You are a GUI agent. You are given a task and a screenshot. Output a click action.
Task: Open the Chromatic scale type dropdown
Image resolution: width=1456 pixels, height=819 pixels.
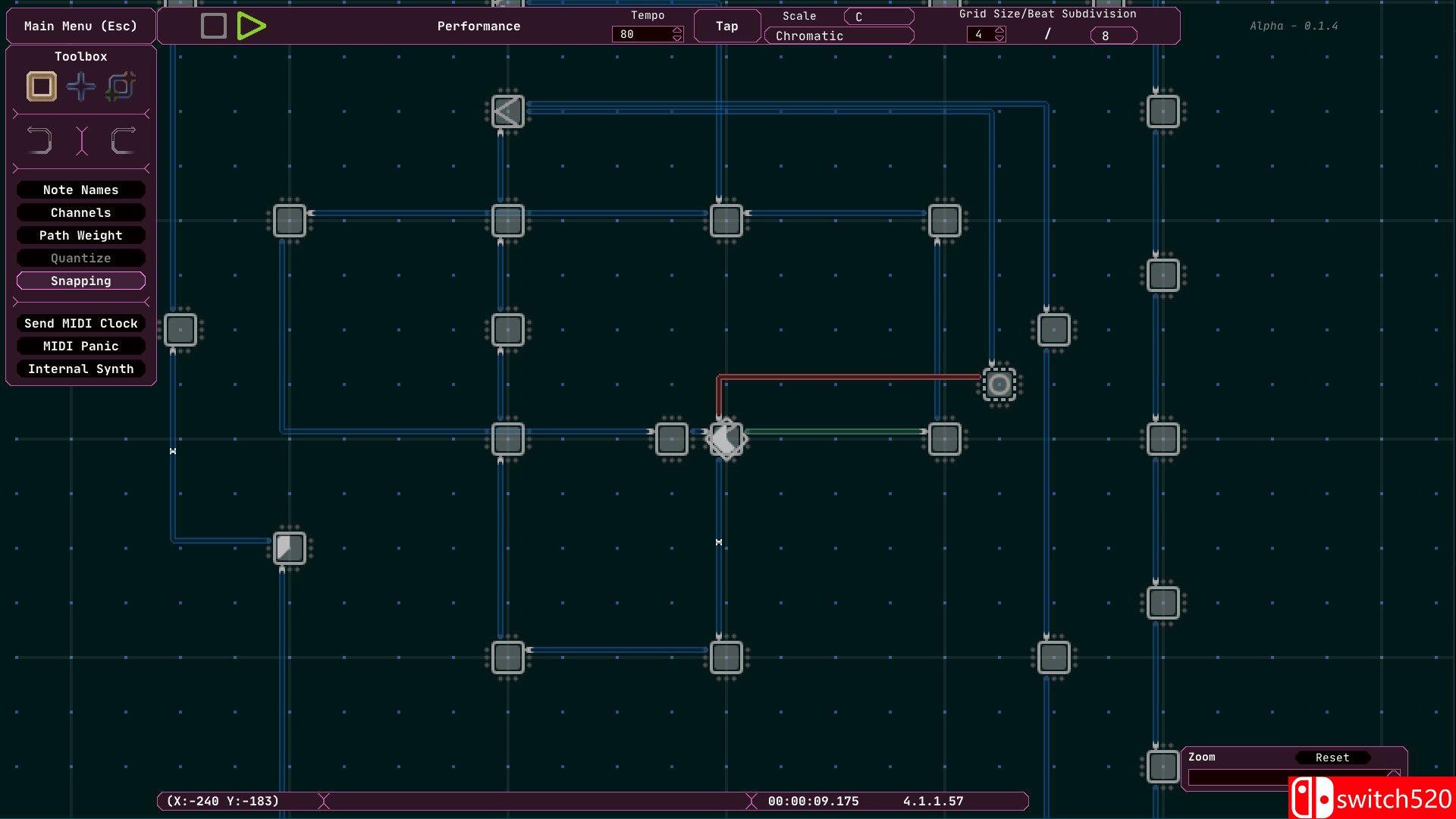[839, 36]
